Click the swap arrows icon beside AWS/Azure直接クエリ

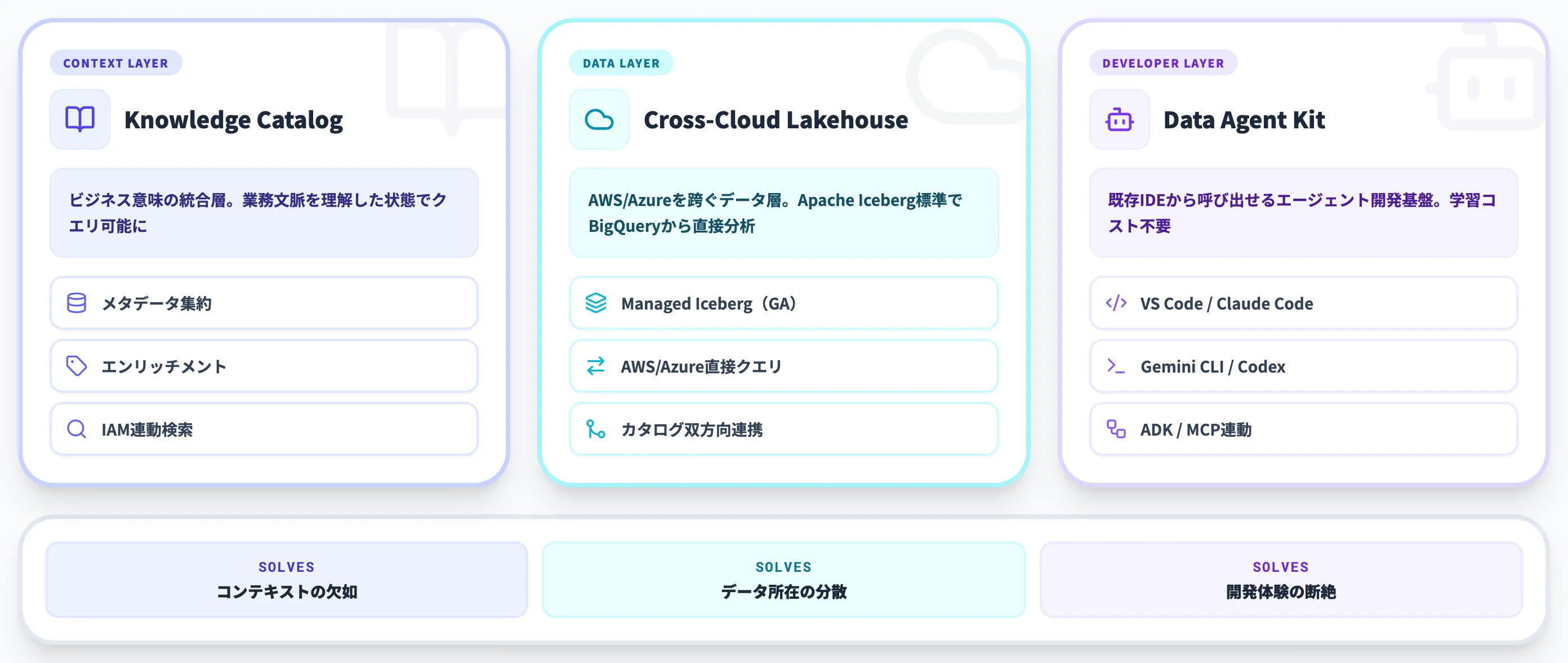coord(596,366)
